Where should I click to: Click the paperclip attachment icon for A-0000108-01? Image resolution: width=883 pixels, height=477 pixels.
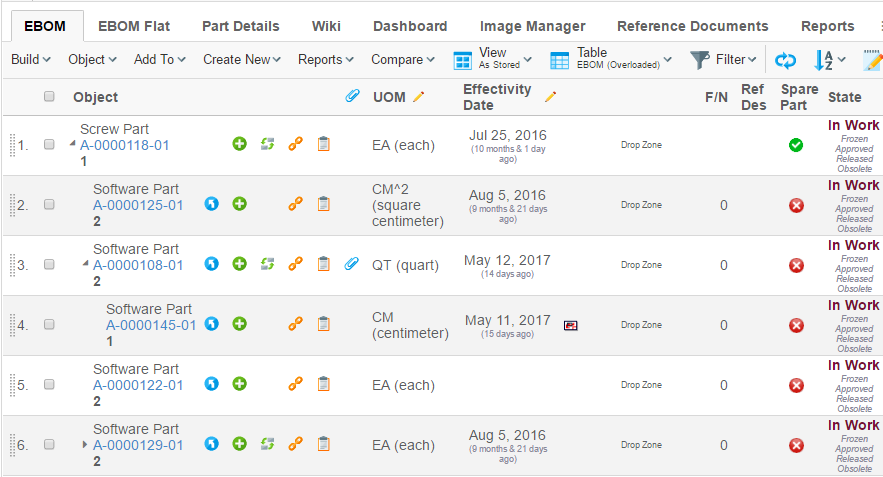coord(351,265)
